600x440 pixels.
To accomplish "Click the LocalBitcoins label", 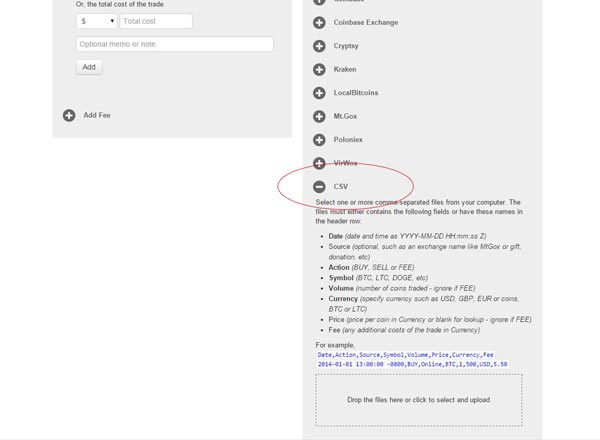I will [x=356, y=93].
